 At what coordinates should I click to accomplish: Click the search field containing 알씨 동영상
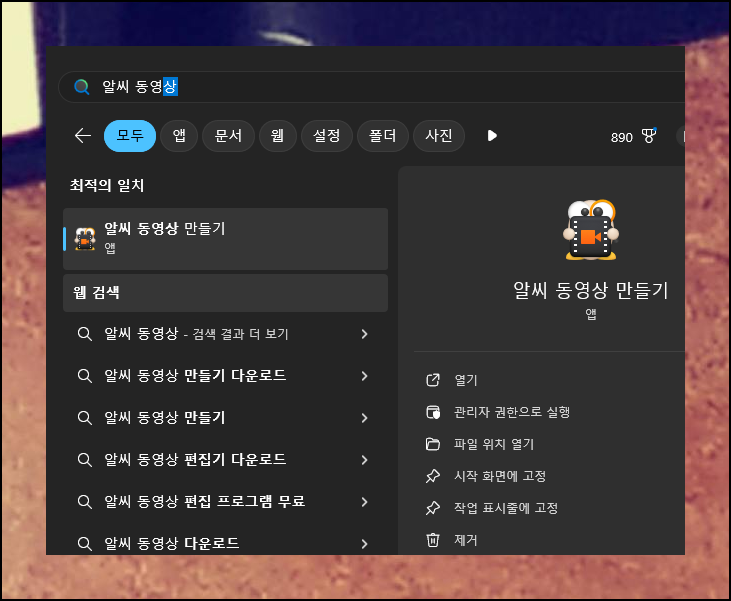tap(372, 87)
